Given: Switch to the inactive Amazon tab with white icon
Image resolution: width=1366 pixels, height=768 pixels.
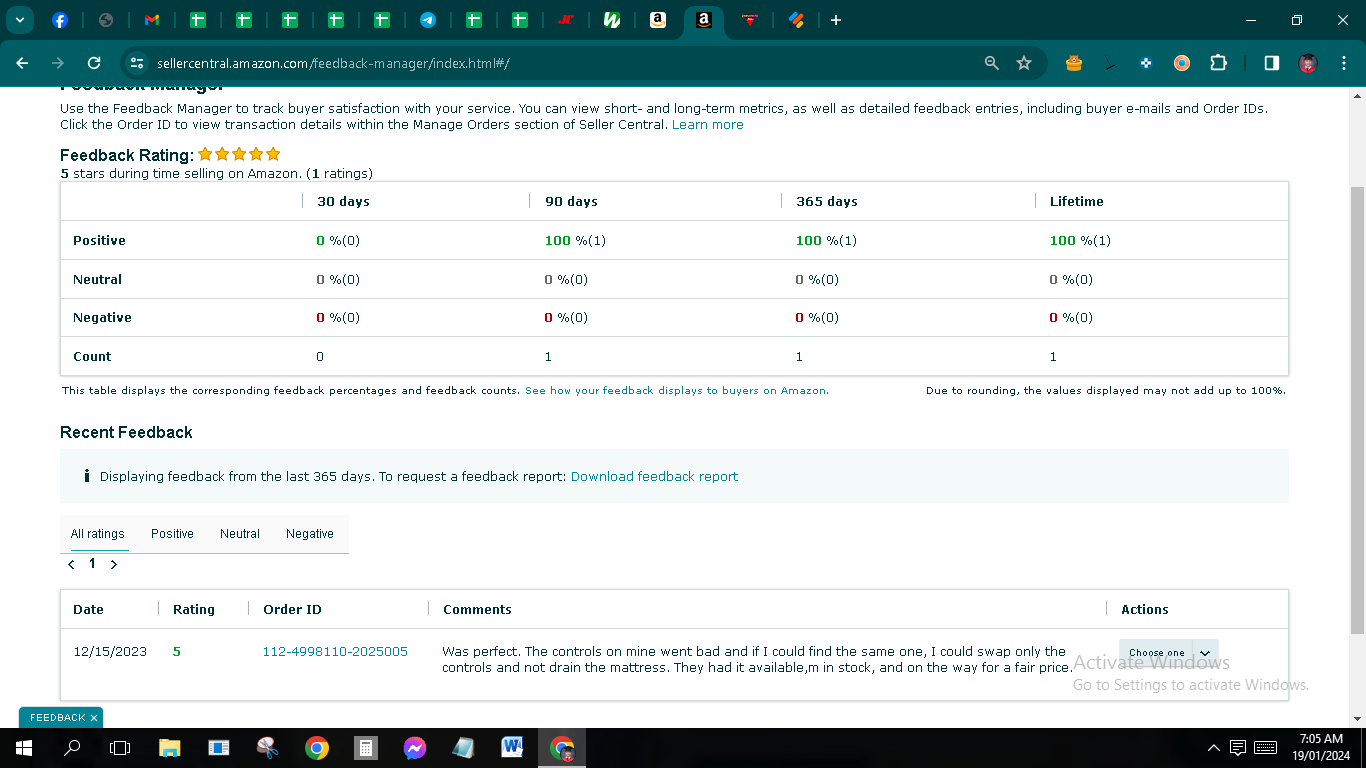Looking at the screenshot, I should click(658, 20).
